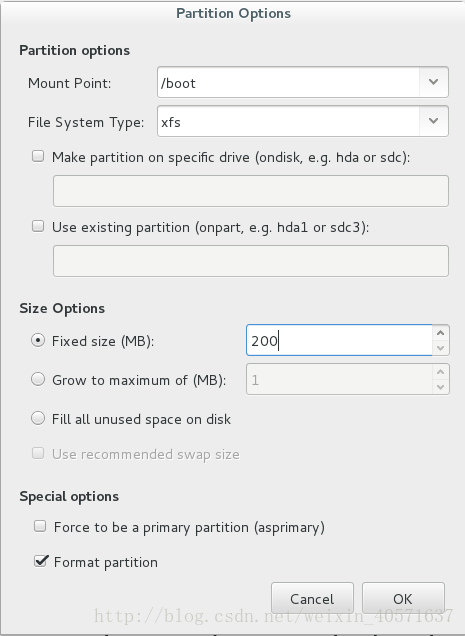Screen dimensions: 465x636
Task: Enable Make partition on specific drive checkbox
Action: pos(38,156)
